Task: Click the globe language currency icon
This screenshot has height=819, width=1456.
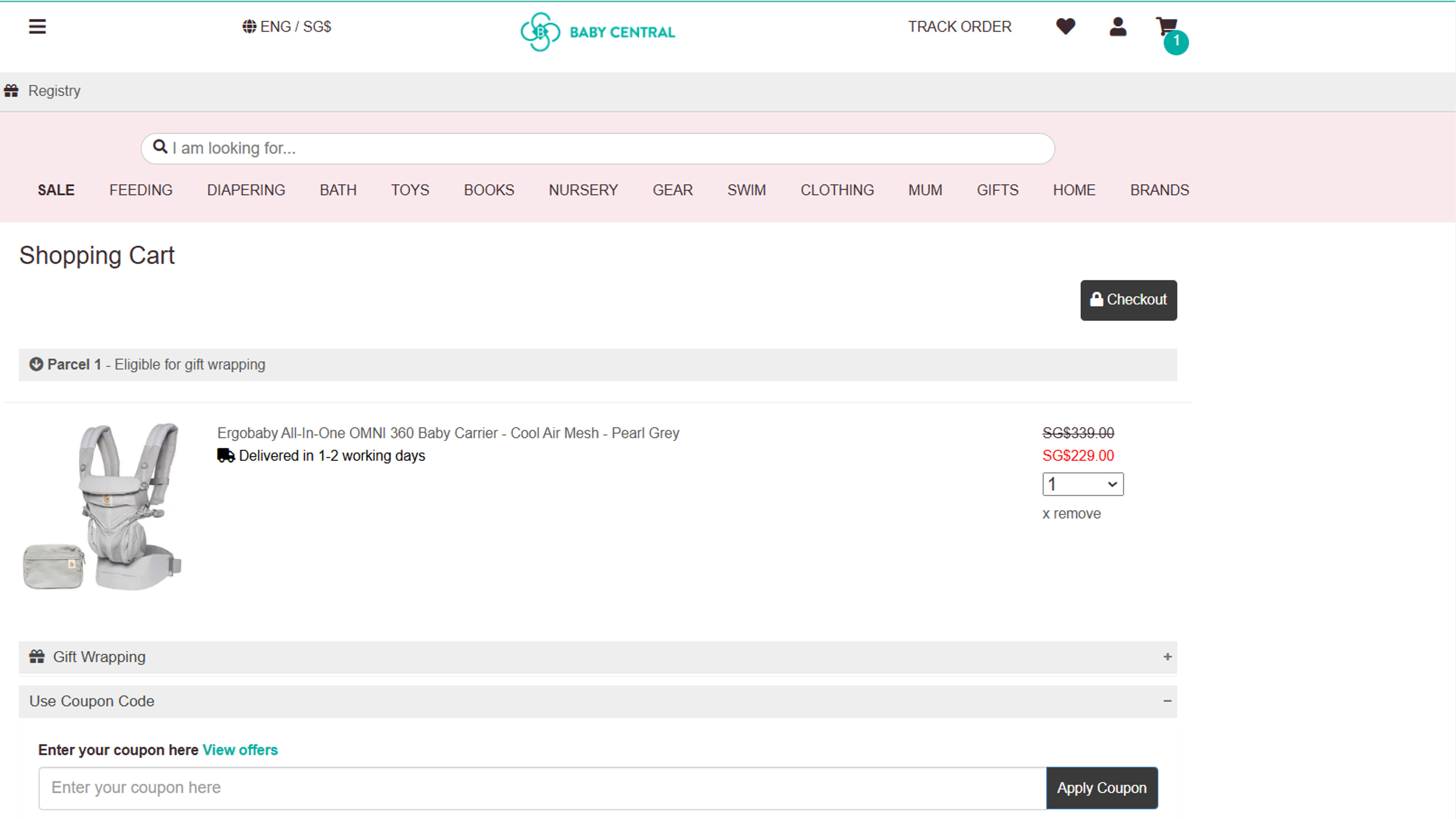Action: [x=249, y=27]
